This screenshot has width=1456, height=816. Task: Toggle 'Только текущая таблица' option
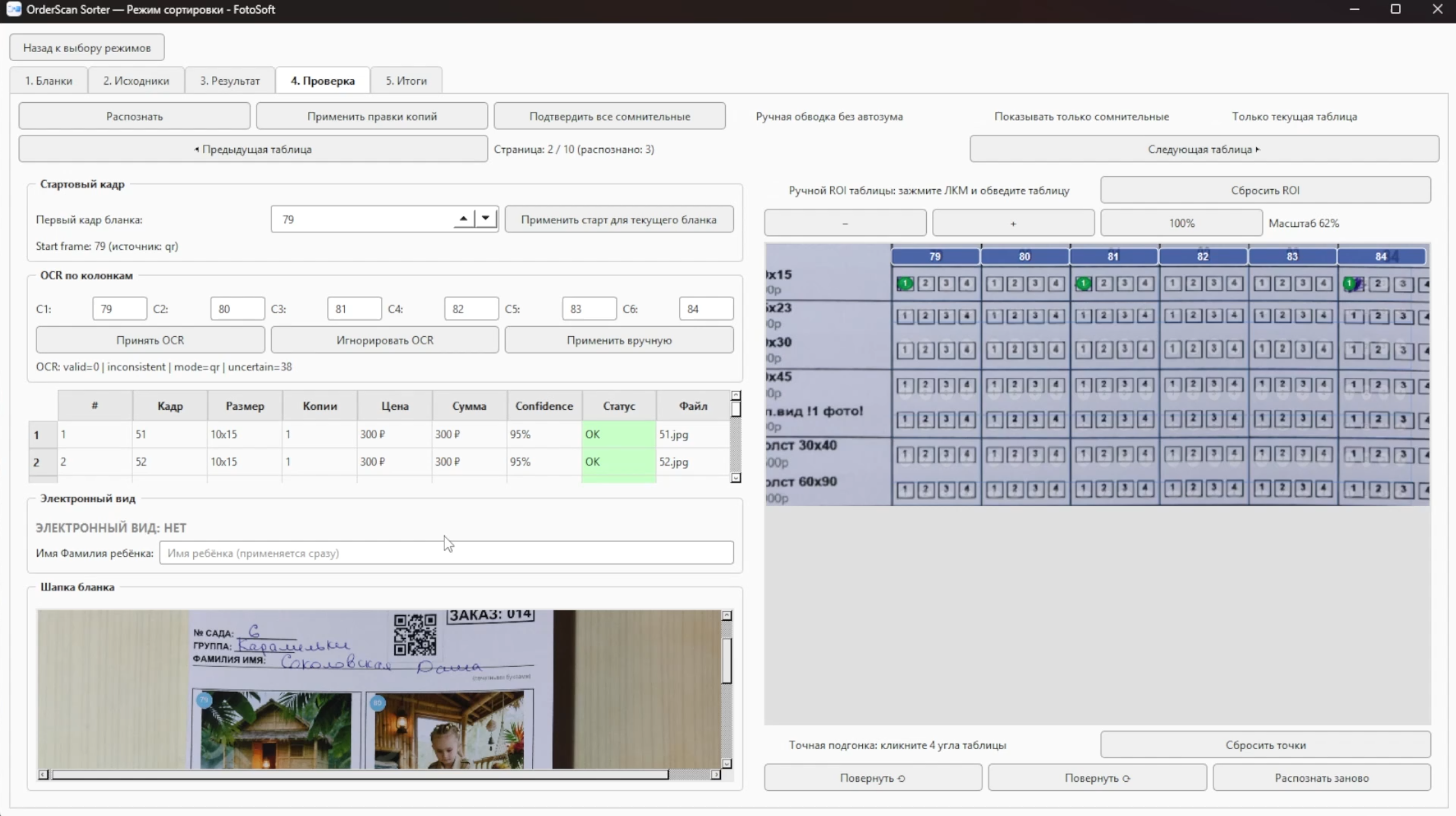pos(1294,117)
